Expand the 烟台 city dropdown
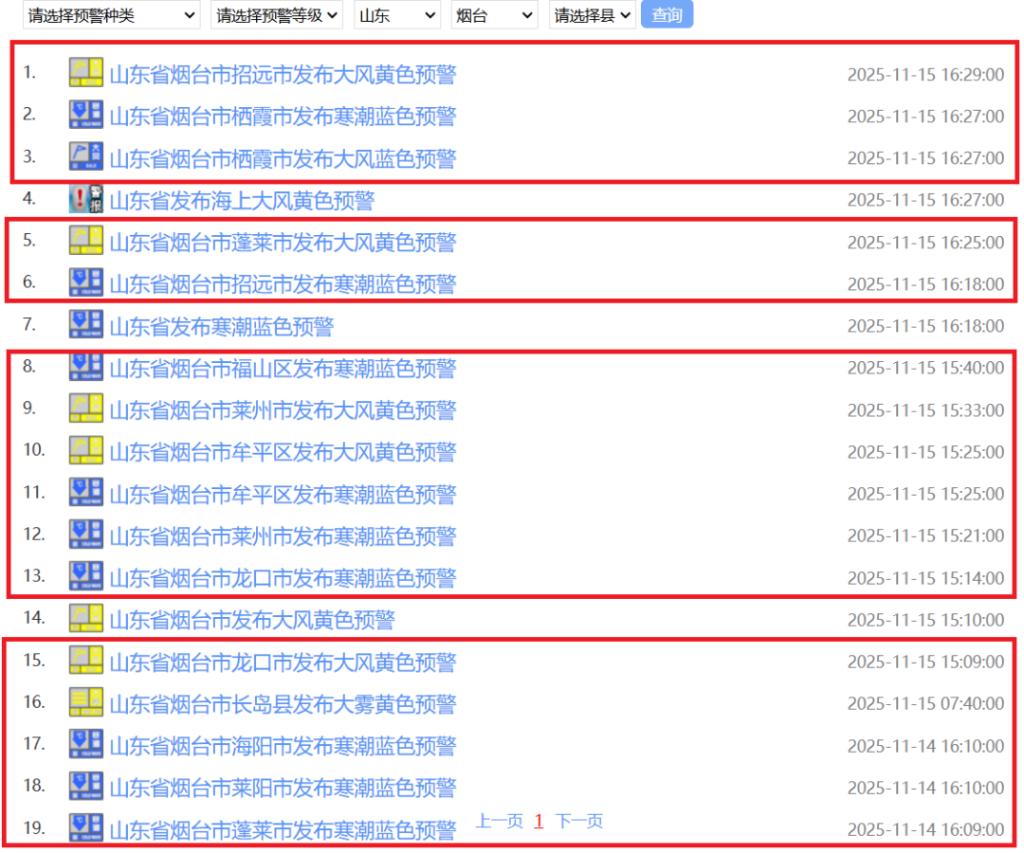The height and width of the screenshot is (853, 1024). pyautogui.click(x=492, y=16)
